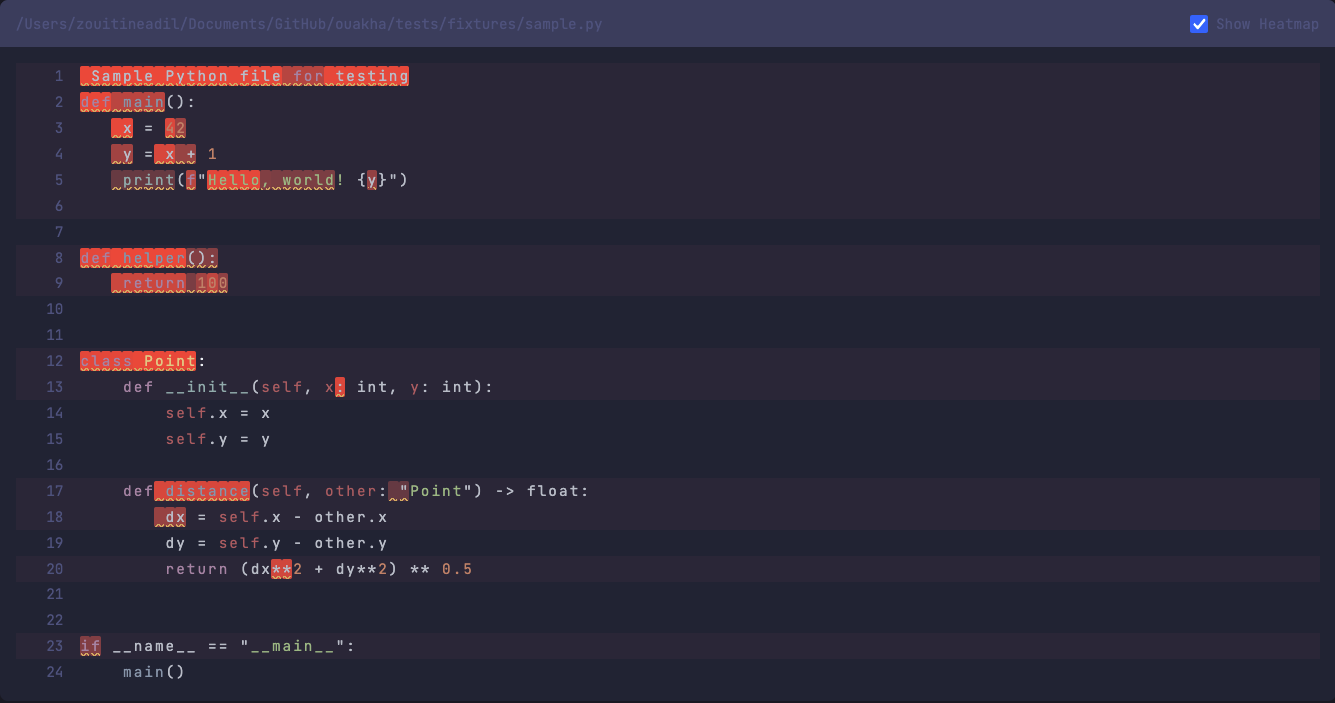The image size is (1335, 703).
Task: Click the highlighted comment 'Sample Python file for testing'
Action: (245, 76)
